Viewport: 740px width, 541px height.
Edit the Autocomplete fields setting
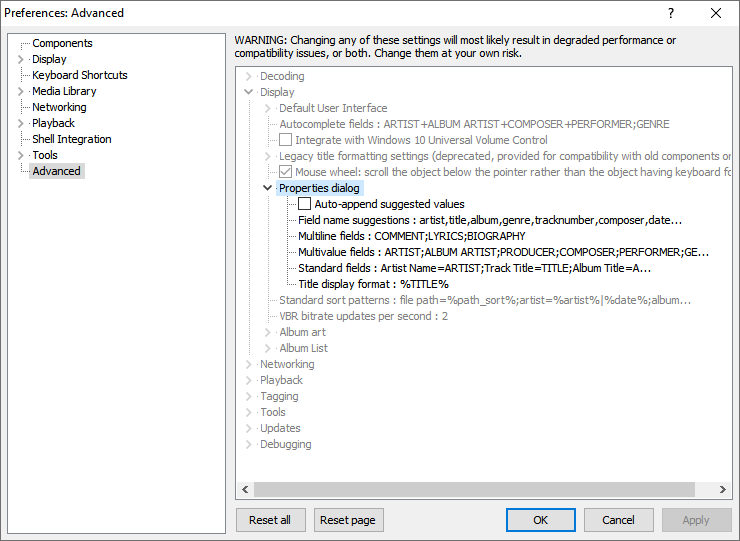click(474, 124)
